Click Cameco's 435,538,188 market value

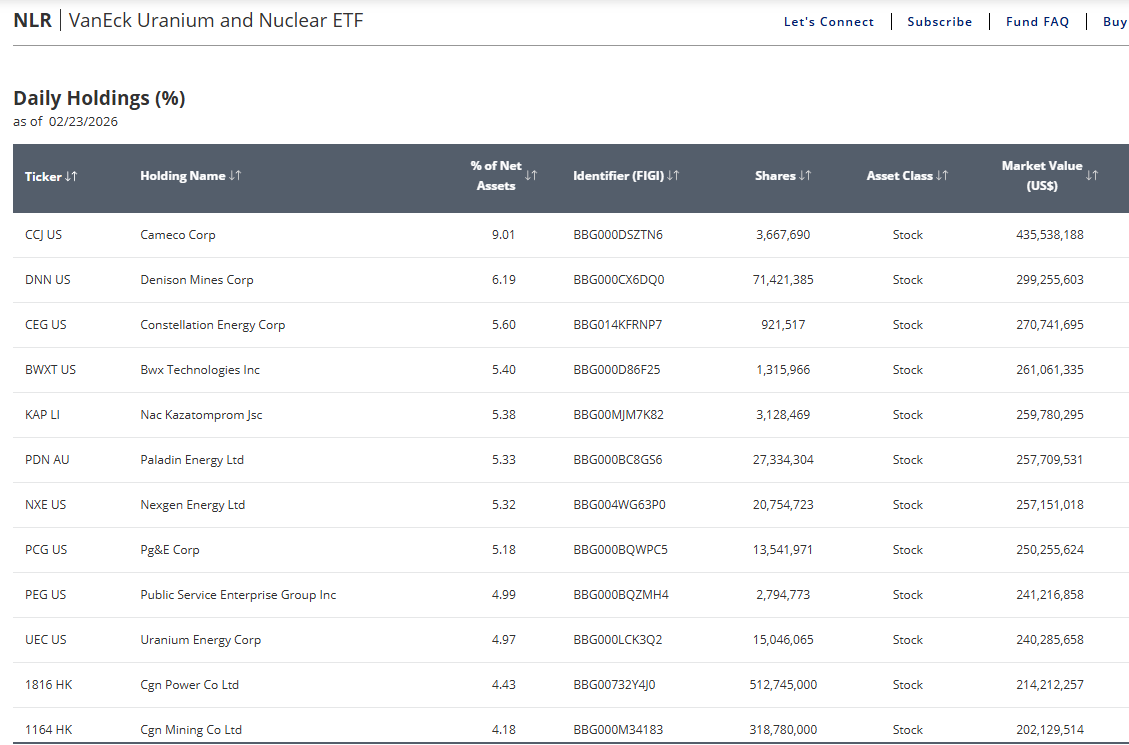coord(1050,235)
